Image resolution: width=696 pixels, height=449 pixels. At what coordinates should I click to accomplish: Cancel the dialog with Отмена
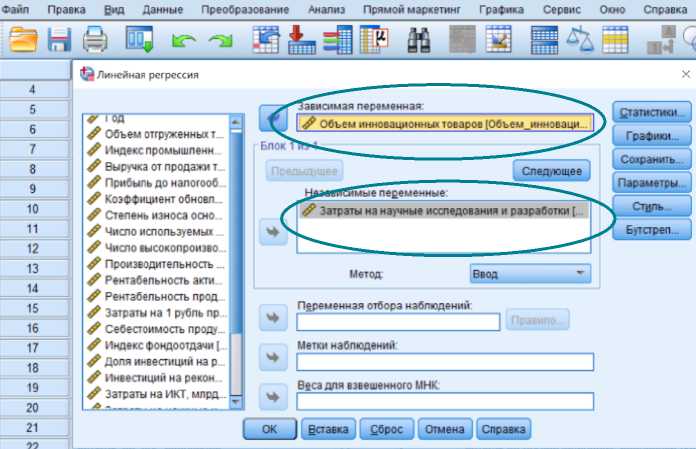pyautogui.click(x=445, y=429)
